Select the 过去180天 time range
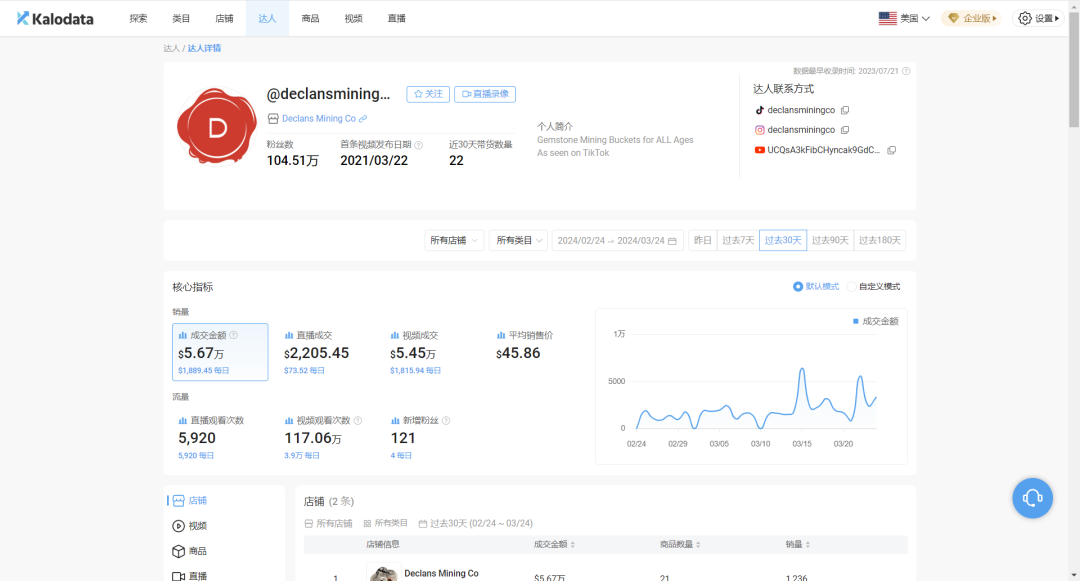 click(x=880, y=240)
